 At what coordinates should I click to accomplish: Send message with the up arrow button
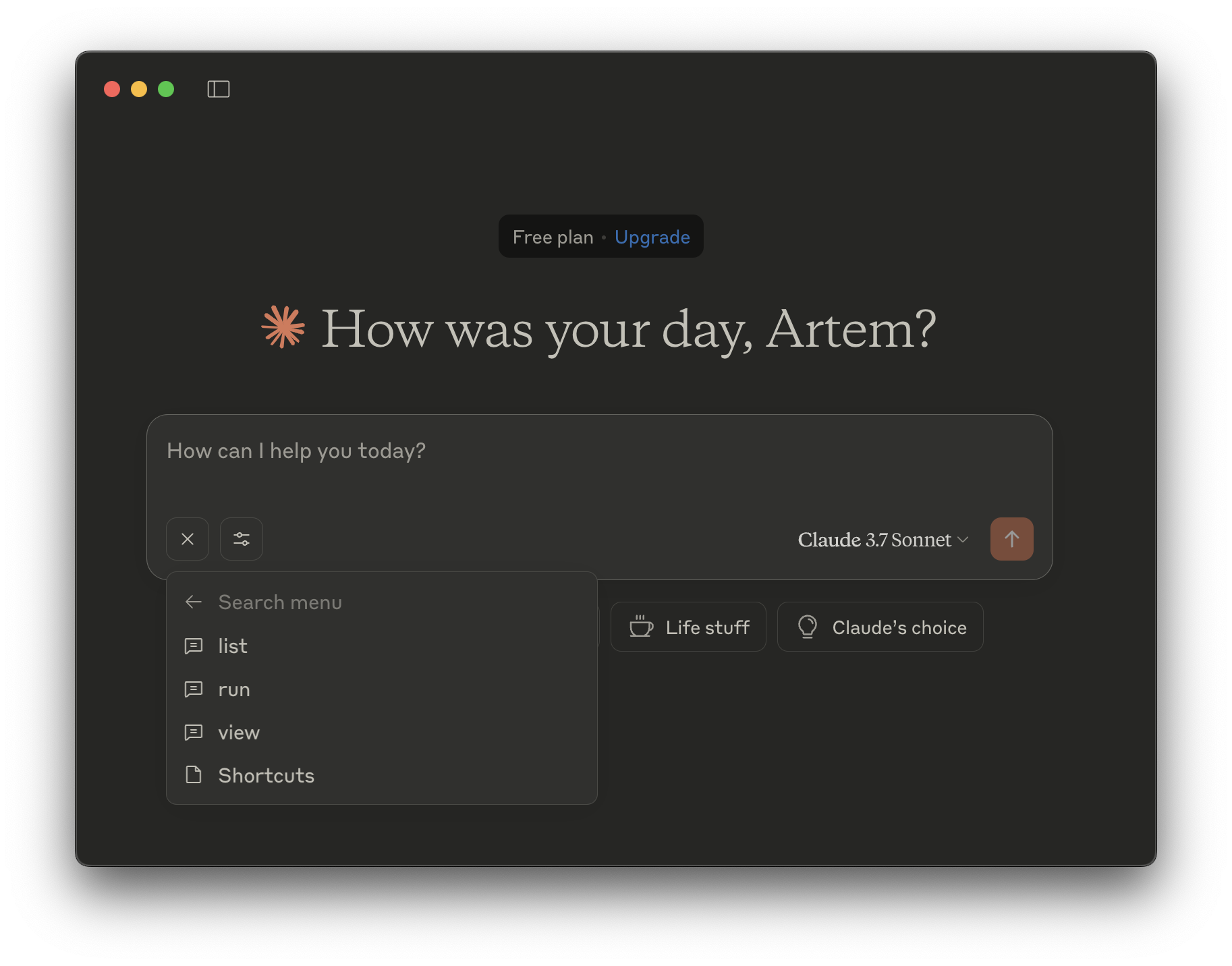click(x=1011, y=539)
